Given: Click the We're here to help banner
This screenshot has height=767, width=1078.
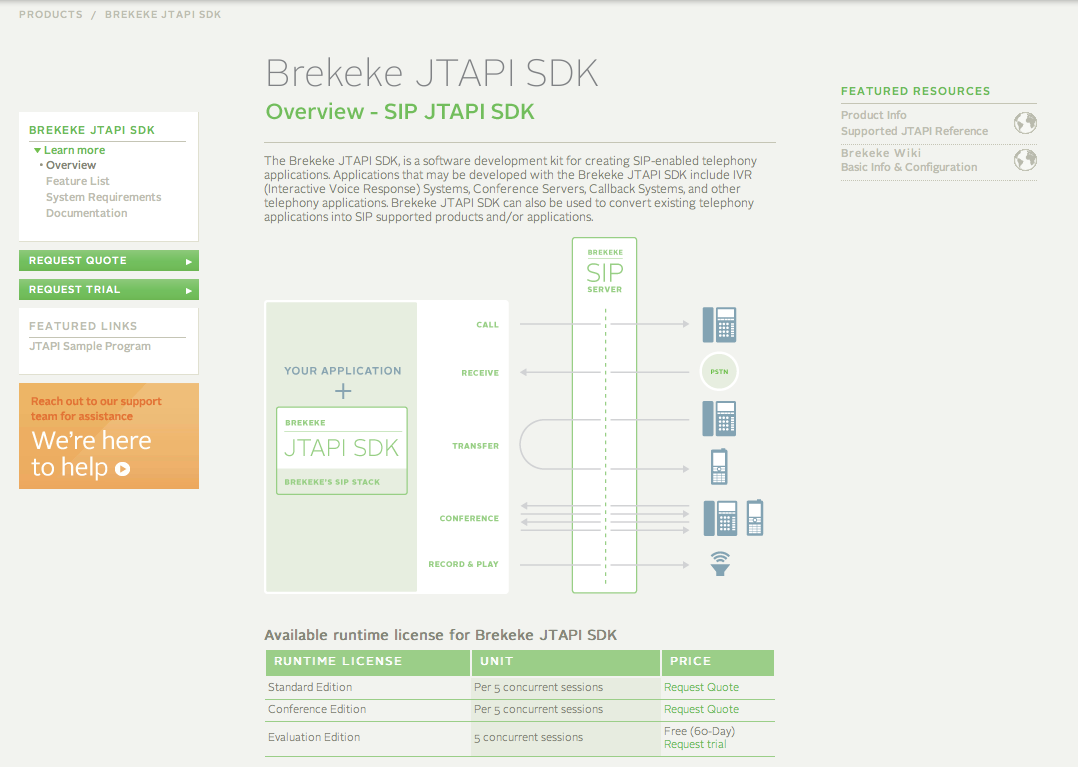Looking at the screenshot, I should coord(109,436).
